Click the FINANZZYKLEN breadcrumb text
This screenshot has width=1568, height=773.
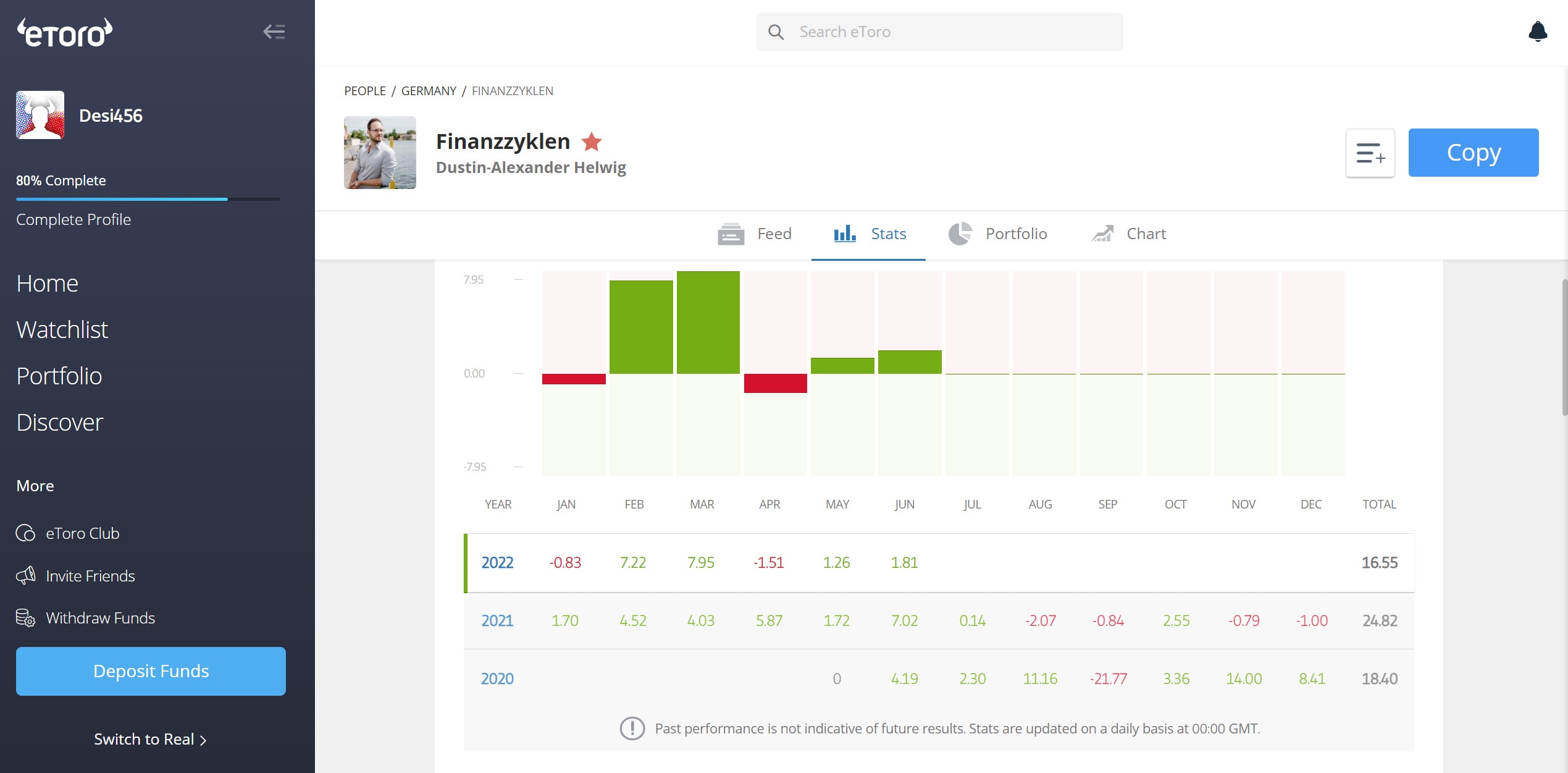[x=513, y=91]
